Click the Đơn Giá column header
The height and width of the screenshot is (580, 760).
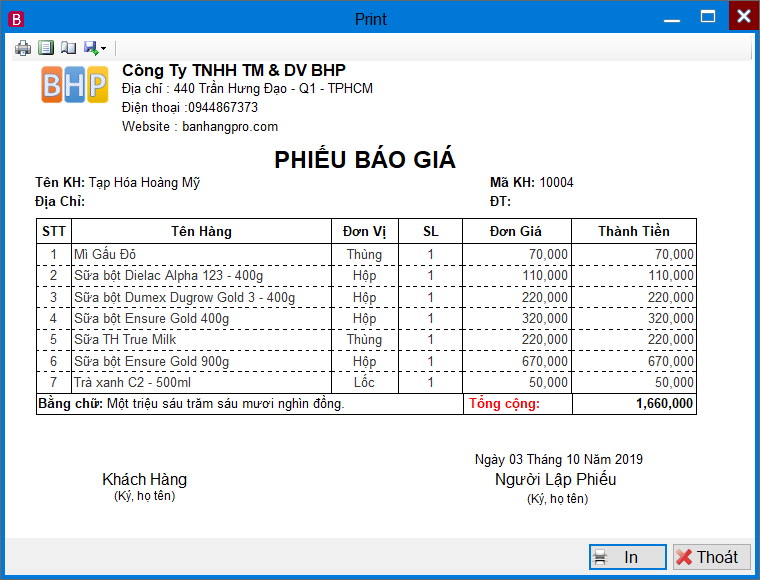(x=516, y=231)
